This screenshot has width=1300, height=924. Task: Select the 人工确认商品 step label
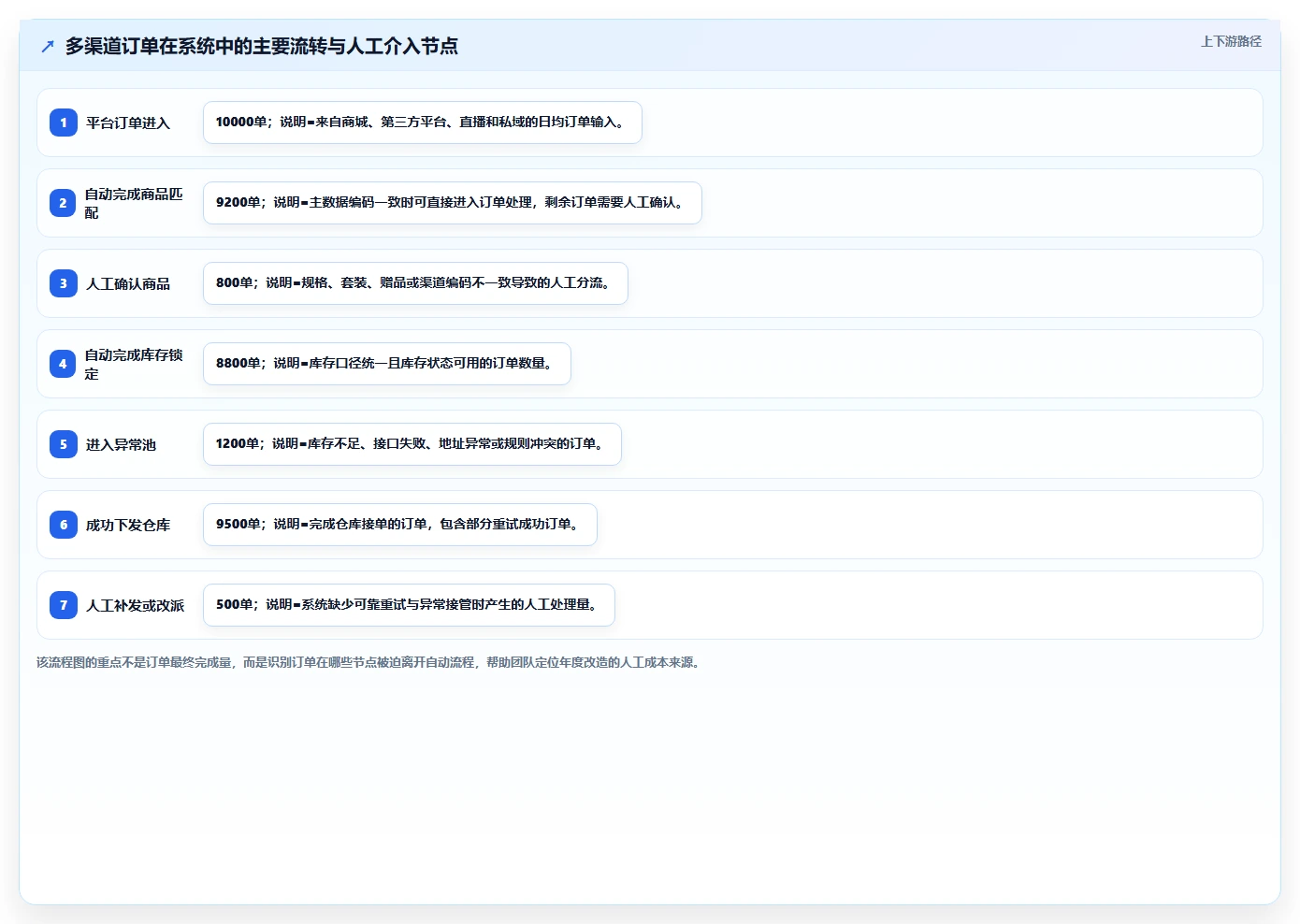128,283
